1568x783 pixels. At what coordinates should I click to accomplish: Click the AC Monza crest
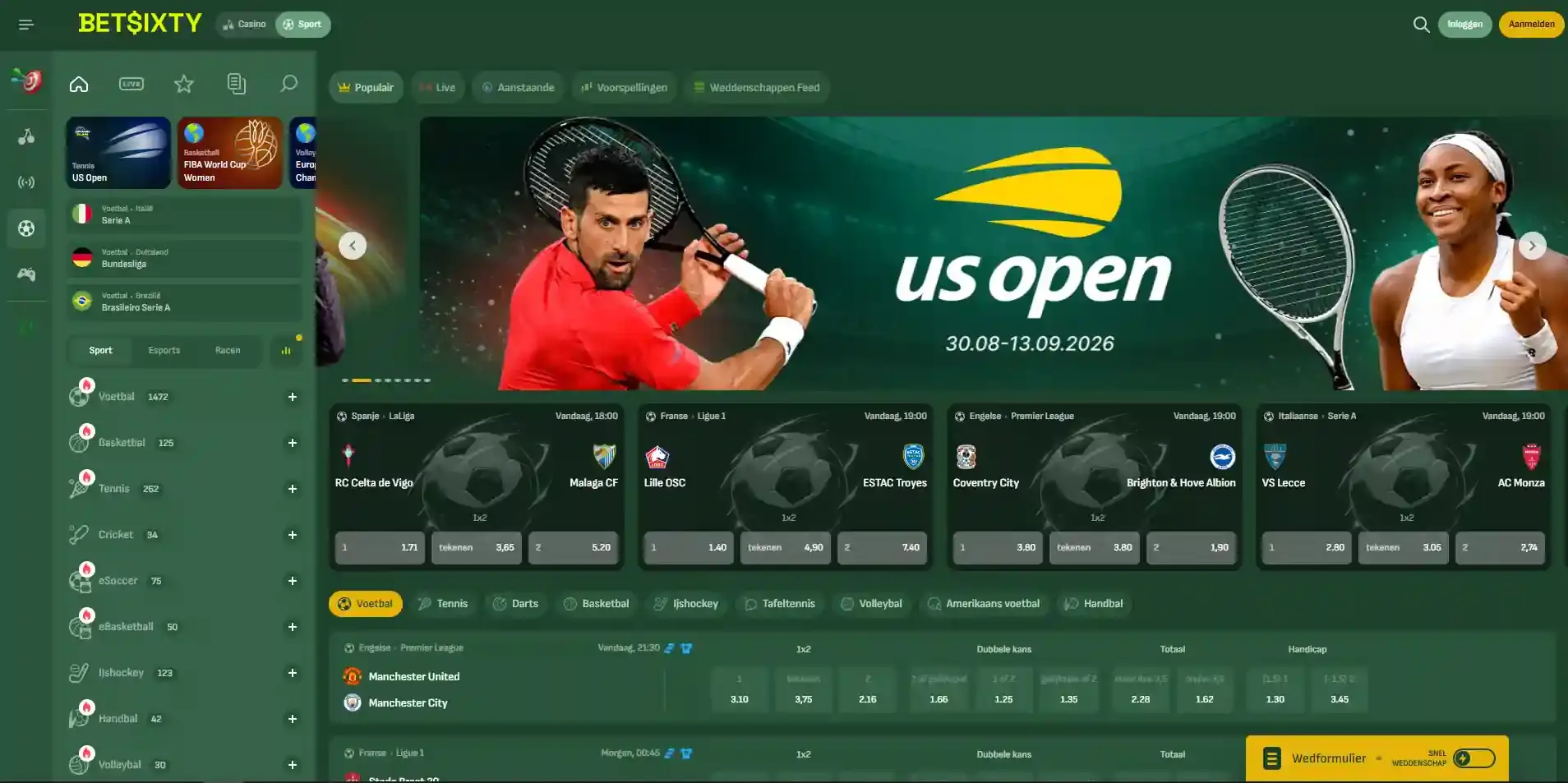coord(1531,456)
